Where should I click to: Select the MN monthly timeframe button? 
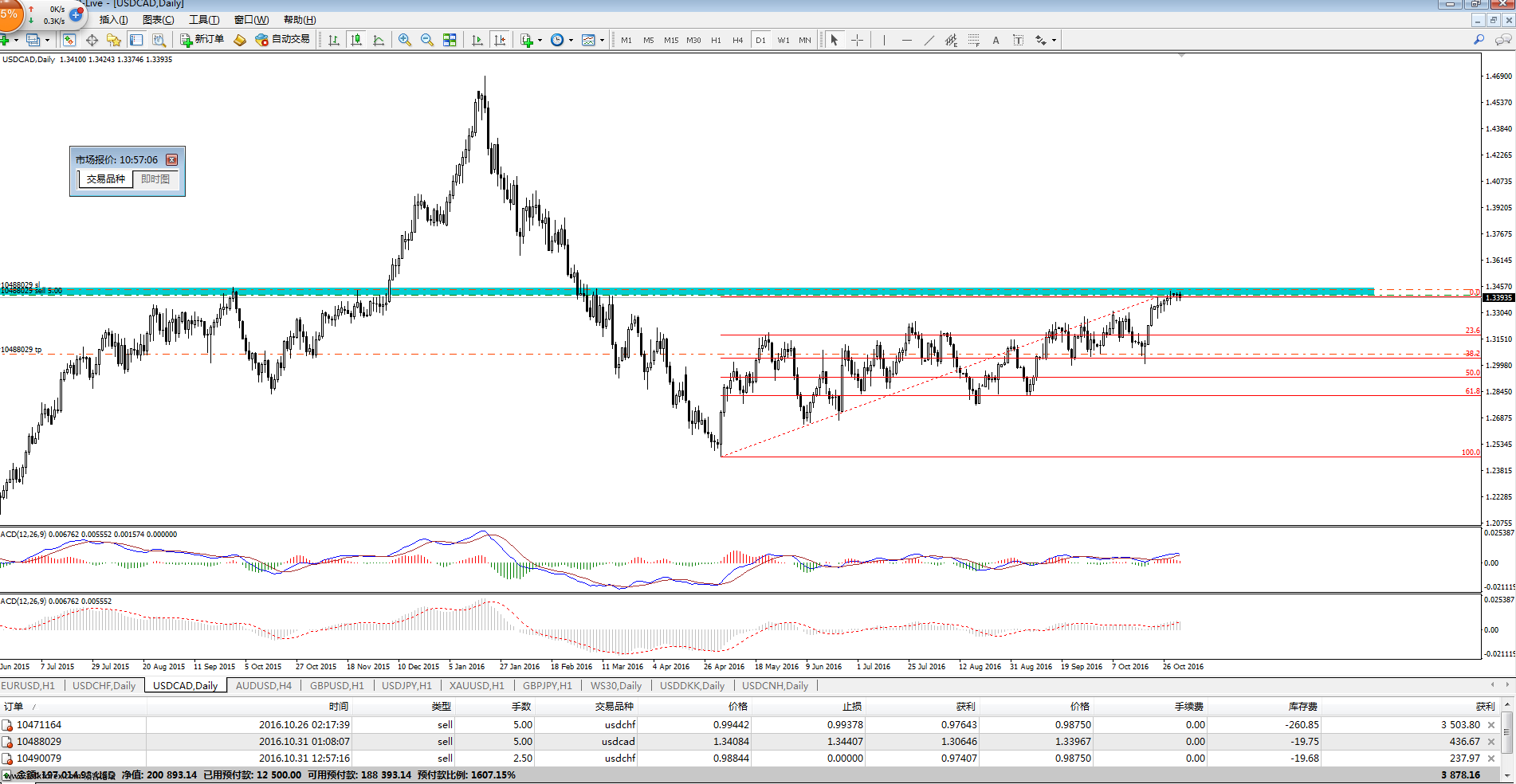pyautogui.click(x=805, y=40)
